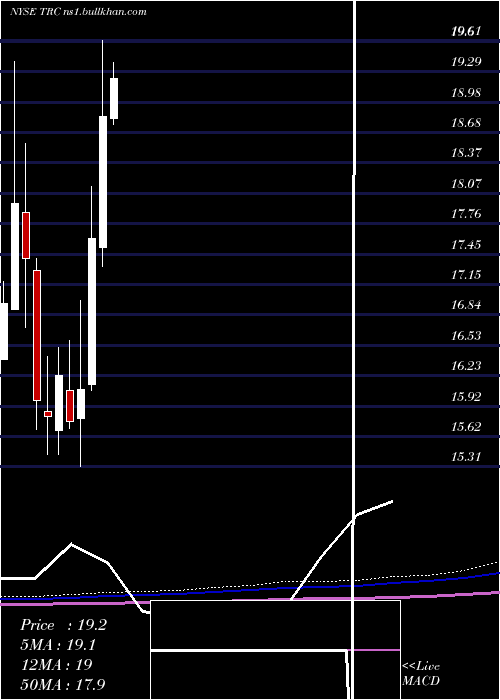Image resolution: width=500 pixels, height=700 pixels.
Task: Click the 18.98 price axis label
Action: point(466,92)
